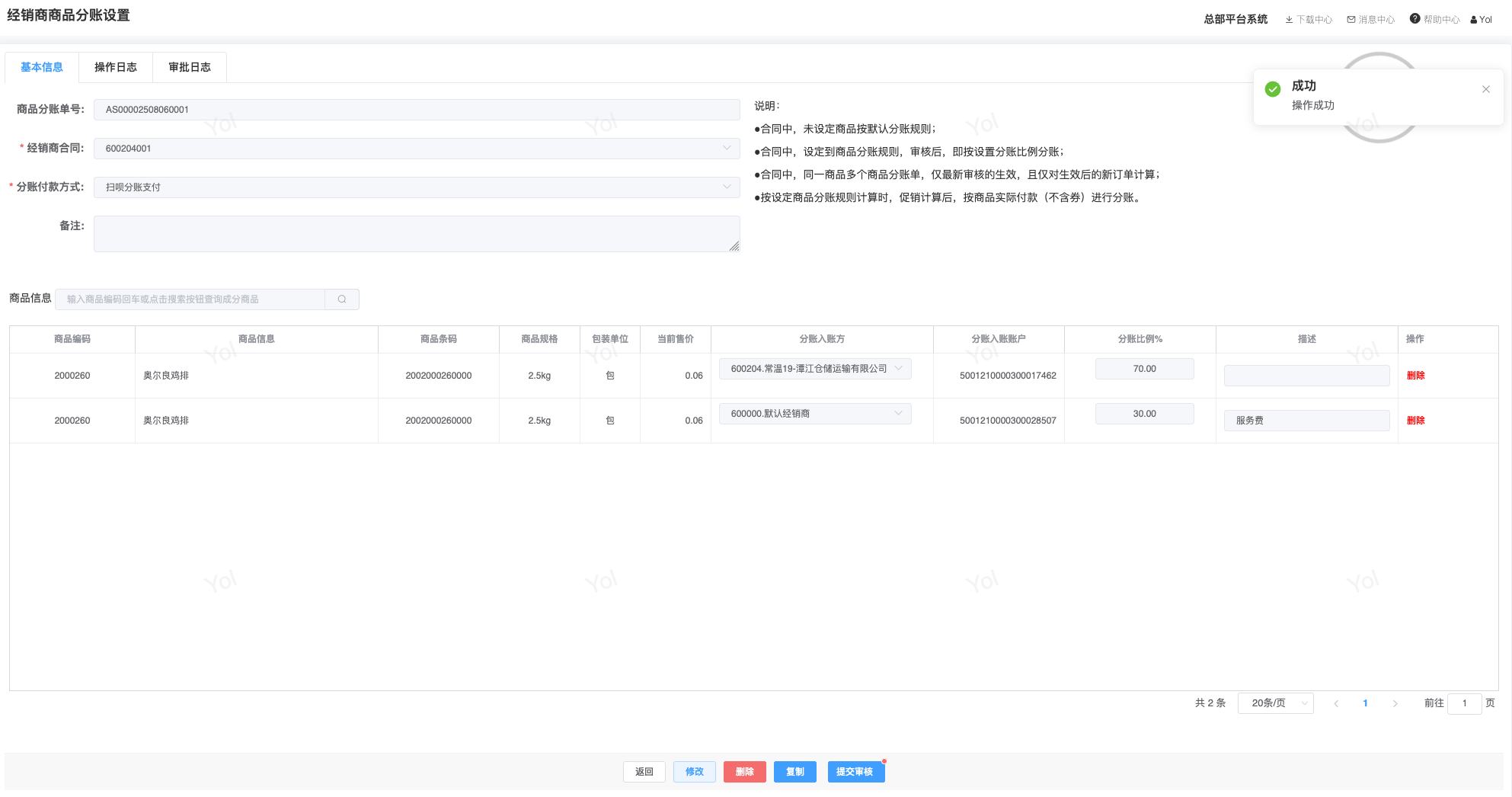Click the empty 描述 input in first row
Viewport: 1512px width, 797px height.
coord(1306,376)
